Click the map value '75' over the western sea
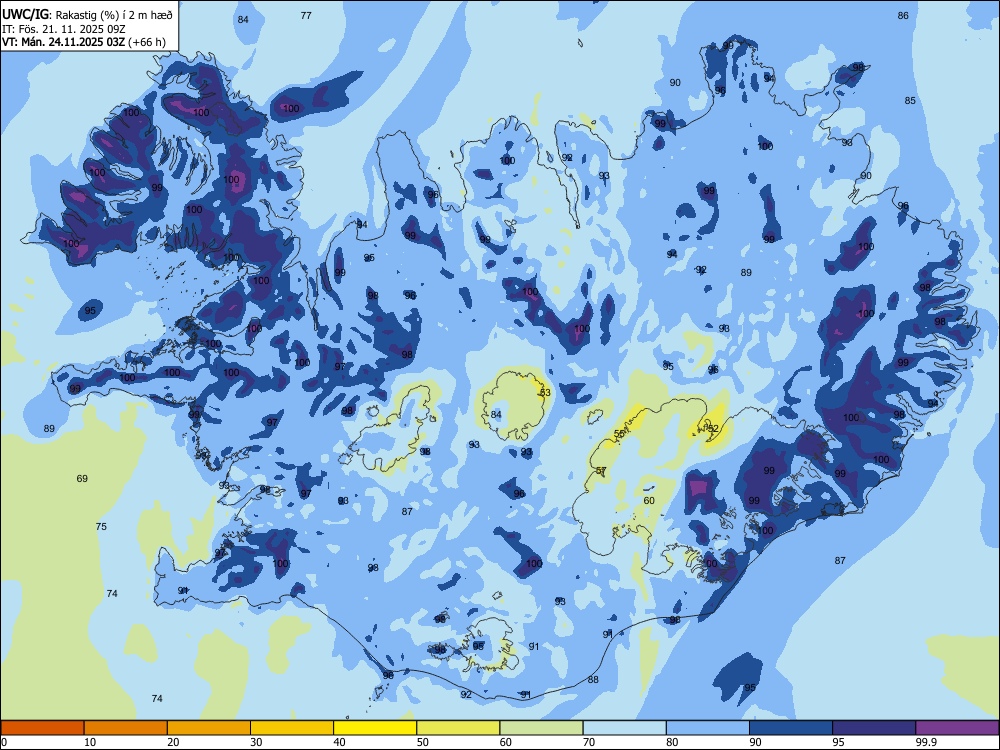The width and height of the screenshot is (1000, 750). point(101,526)
